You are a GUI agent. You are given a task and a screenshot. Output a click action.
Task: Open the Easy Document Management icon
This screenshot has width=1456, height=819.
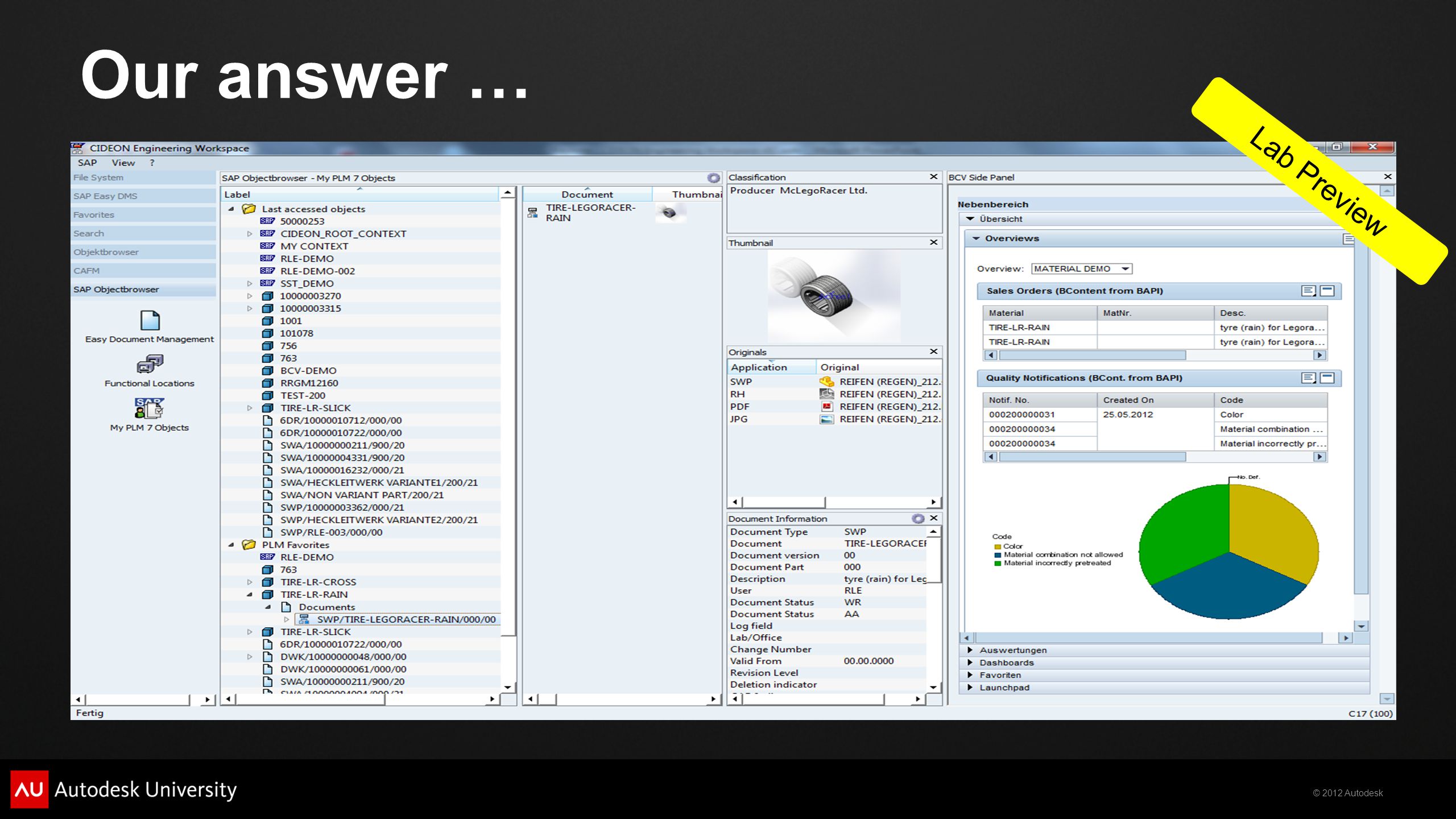150,320
